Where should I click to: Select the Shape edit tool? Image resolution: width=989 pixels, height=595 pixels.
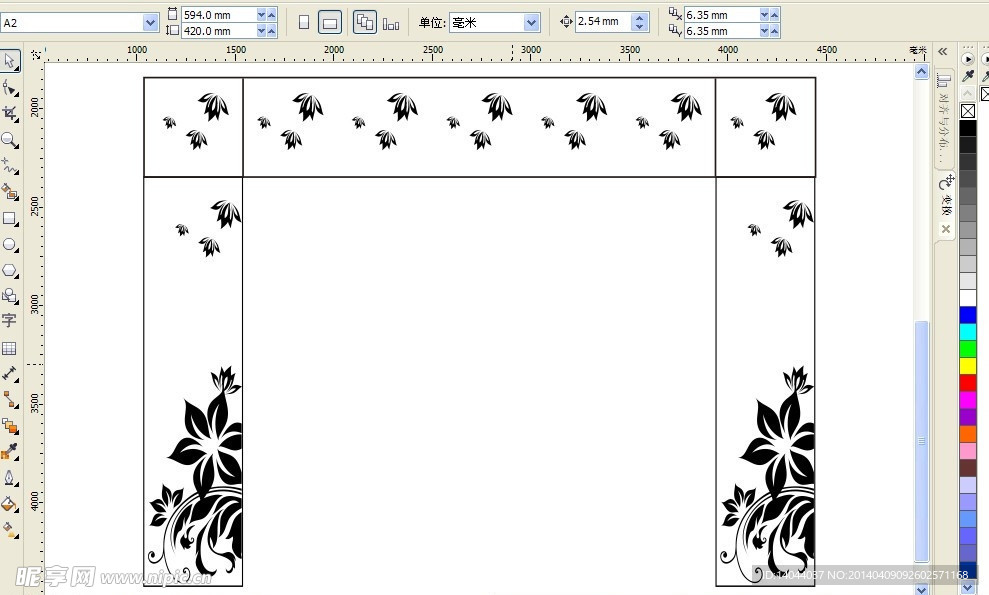(x=9, y=88)
